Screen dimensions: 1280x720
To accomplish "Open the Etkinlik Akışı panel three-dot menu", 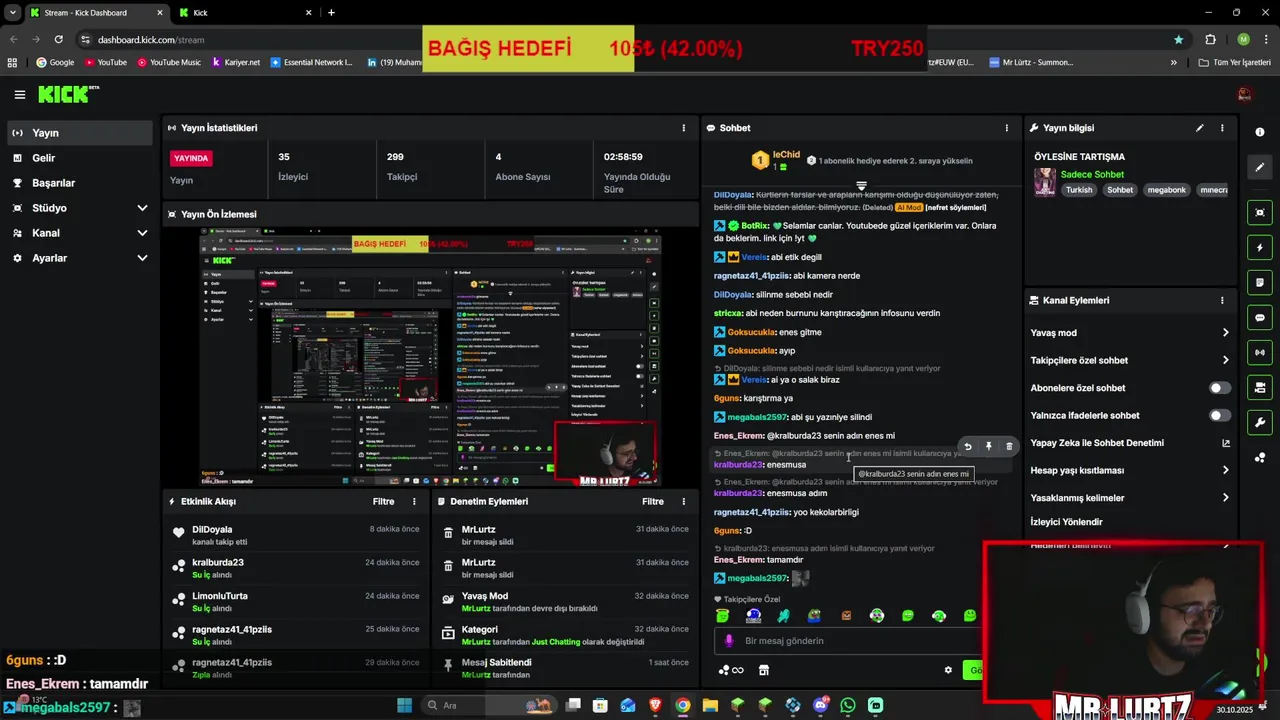I will point(414,502).
